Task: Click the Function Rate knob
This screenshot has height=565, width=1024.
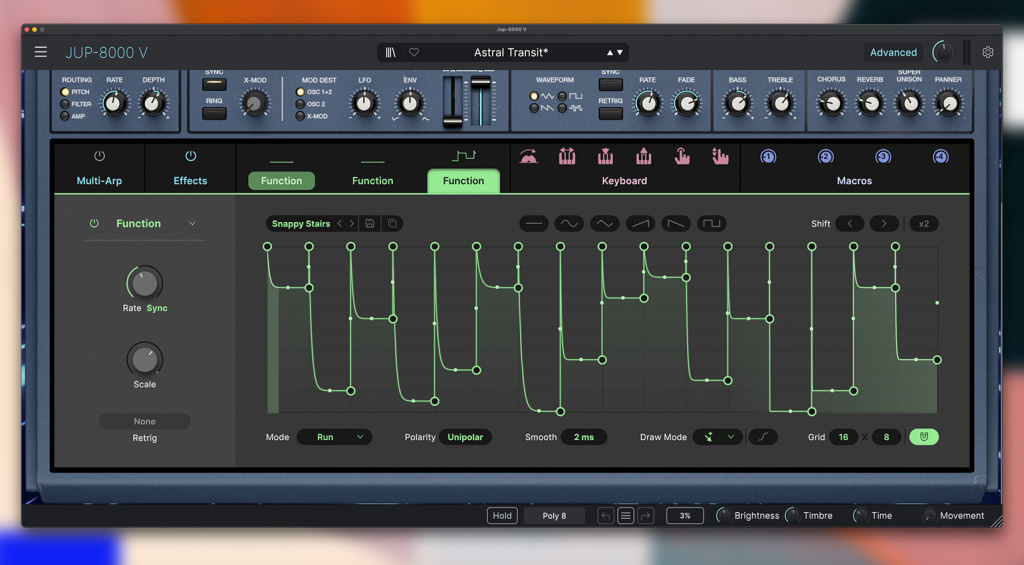Action: [144, 283]
